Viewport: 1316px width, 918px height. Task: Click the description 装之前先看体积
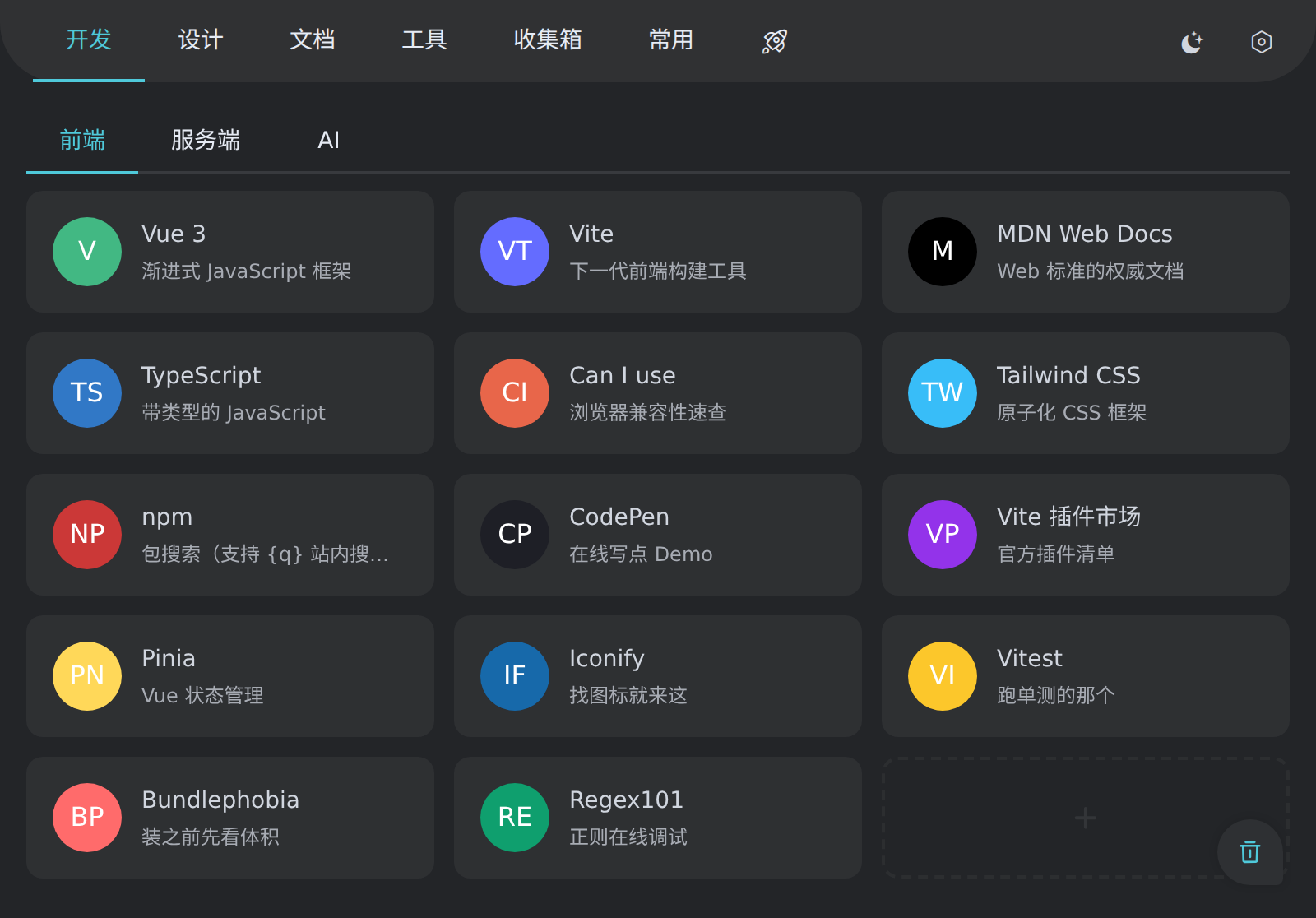[x=211, y=837]
